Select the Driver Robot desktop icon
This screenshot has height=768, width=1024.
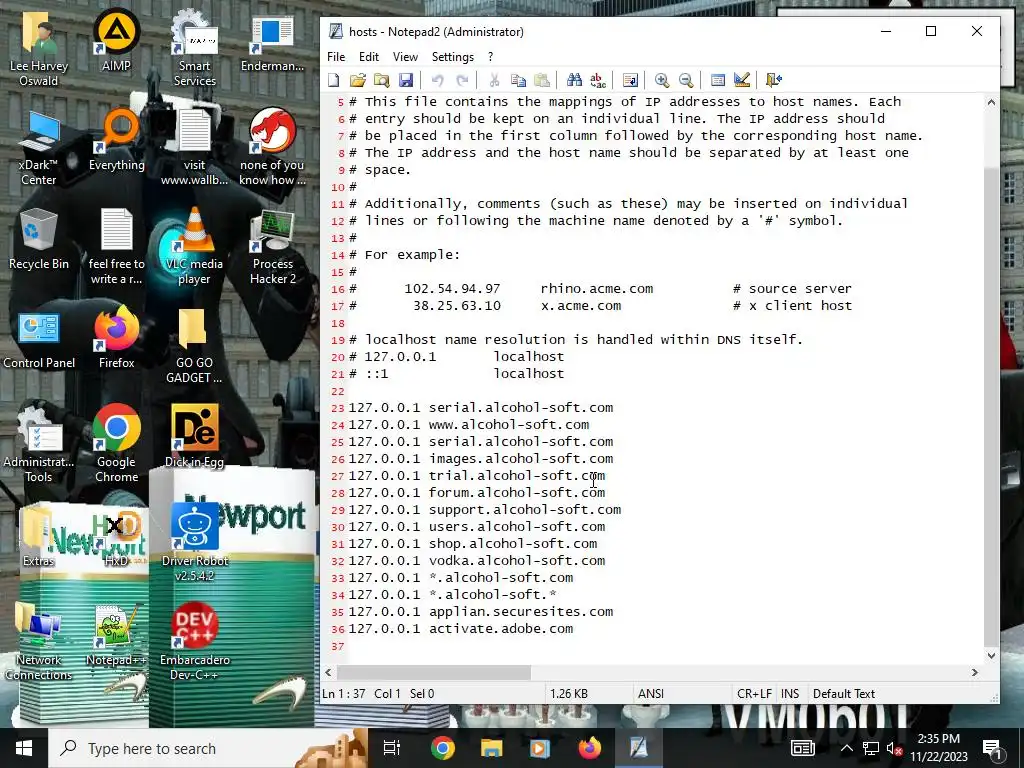click(194, 542)
